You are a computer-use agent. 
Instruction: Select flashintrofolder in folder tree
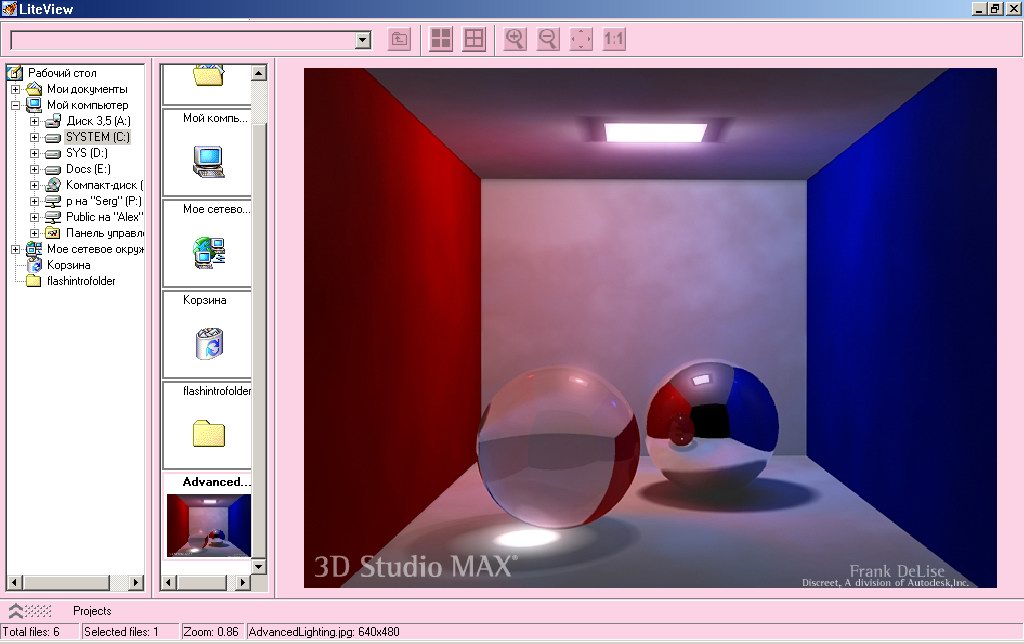[x=81, y=281]
